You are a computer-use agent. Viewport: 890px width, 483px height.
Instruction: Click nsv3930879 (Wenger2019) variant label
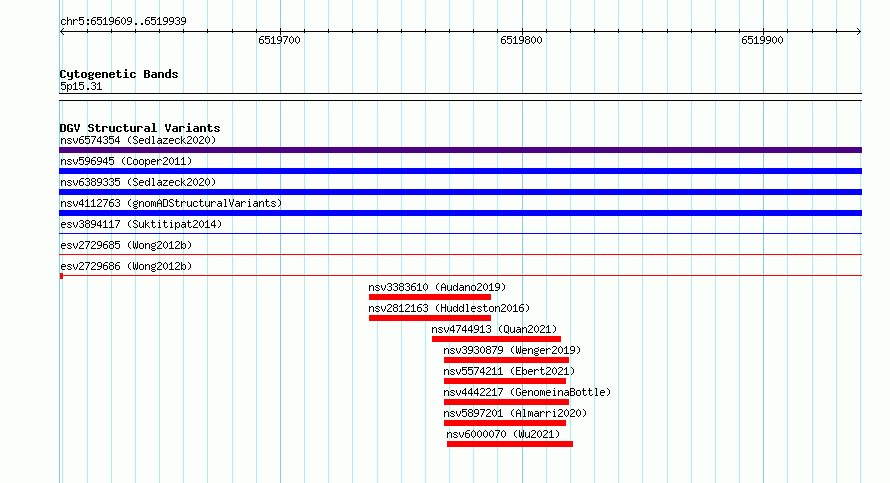[512, 350]
